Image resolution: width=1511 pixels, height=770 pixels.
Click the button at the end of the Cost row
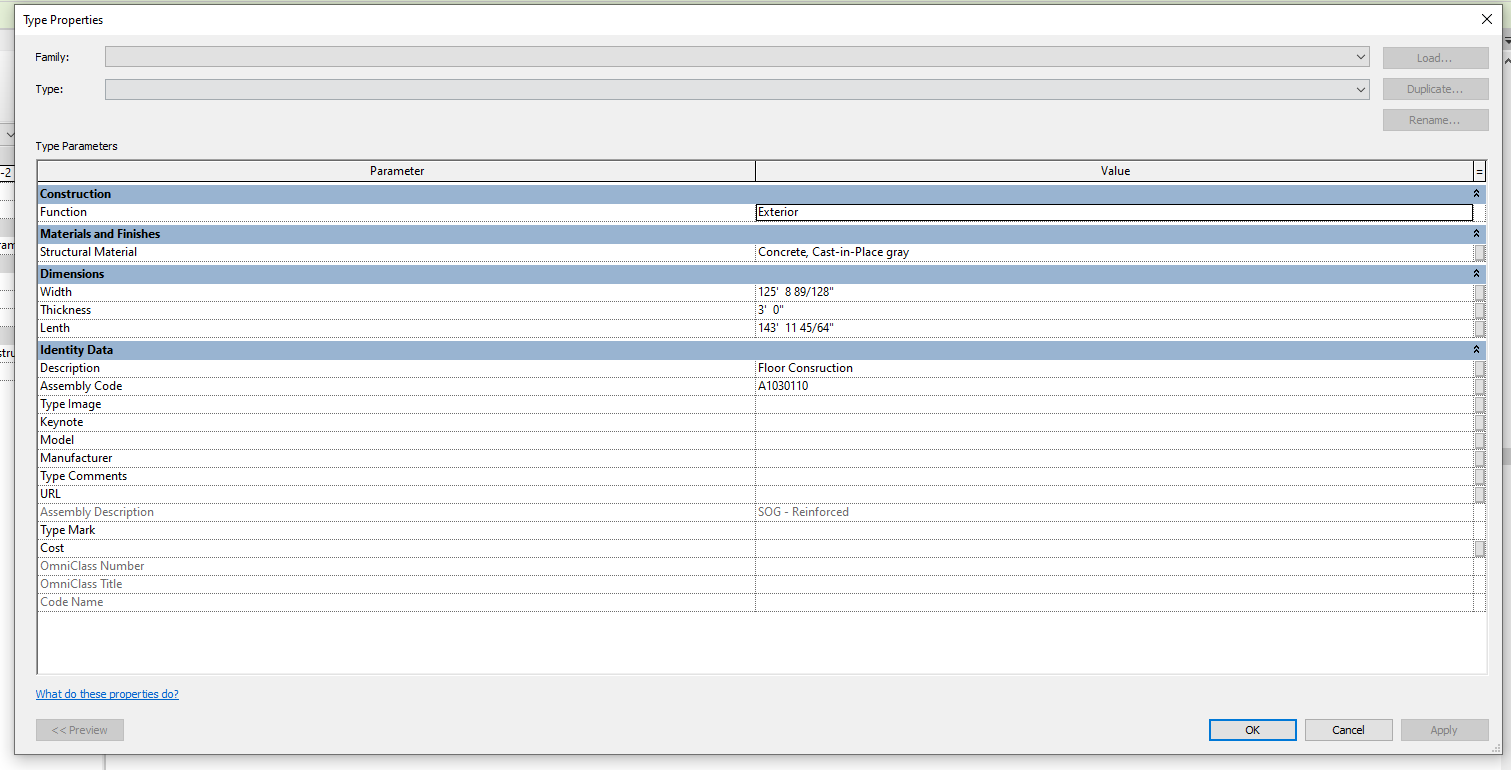click(1480, 547)
